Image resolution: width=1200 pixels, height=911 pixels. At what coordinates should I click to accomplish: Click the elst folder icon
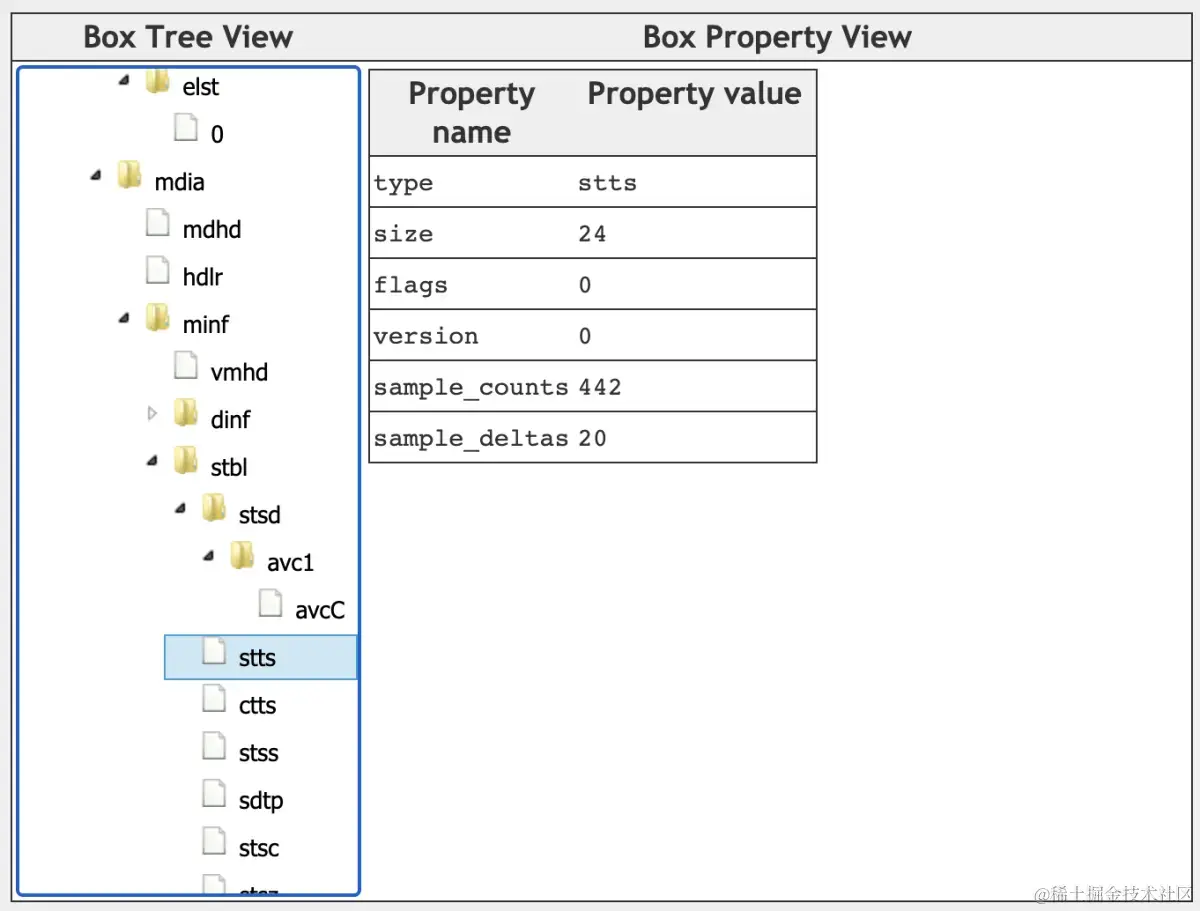(158, 83)
